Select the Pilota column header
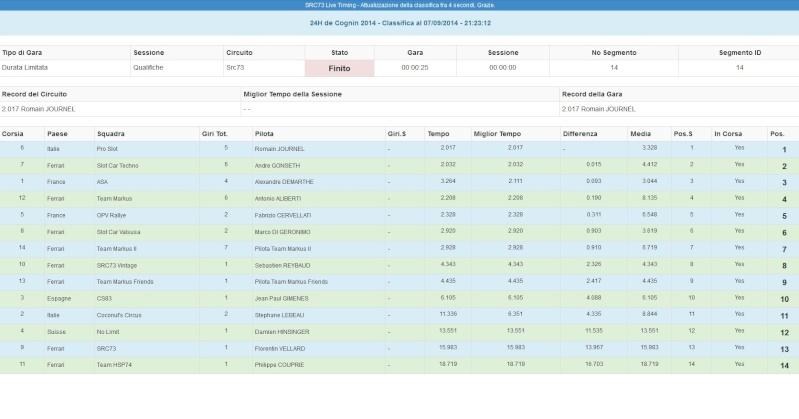 tap(264, 134)
